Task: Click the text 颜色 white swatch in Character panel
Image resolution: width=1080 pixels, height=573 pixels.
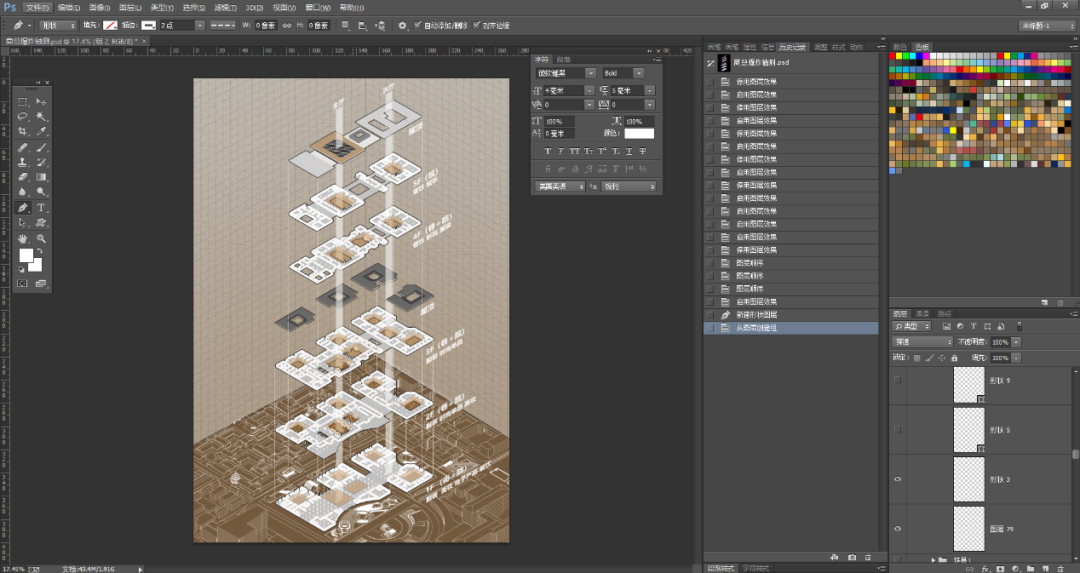Action: pos(639,134)
